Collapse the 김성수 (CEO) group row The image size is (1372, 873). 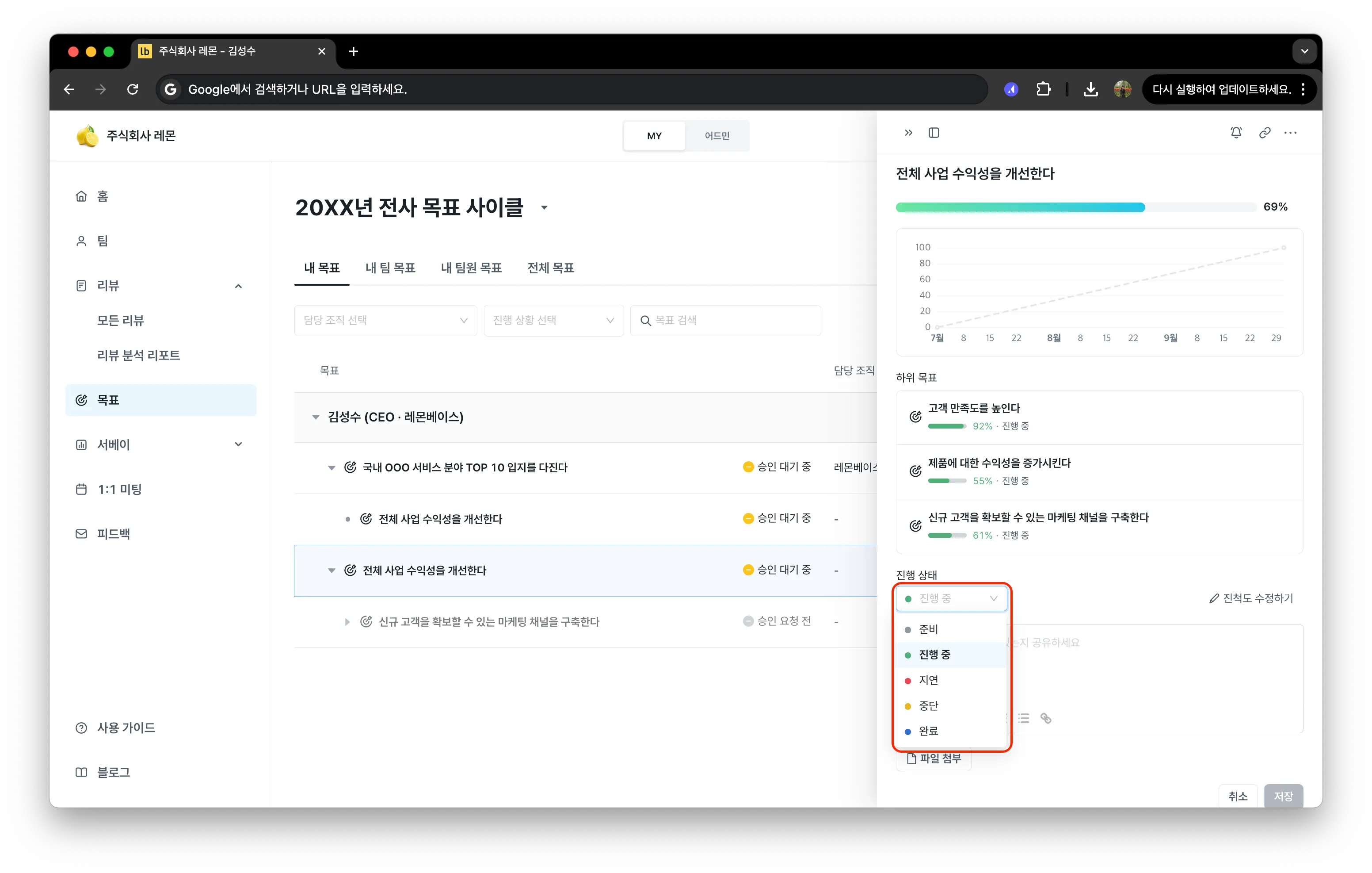coord(315,417)
